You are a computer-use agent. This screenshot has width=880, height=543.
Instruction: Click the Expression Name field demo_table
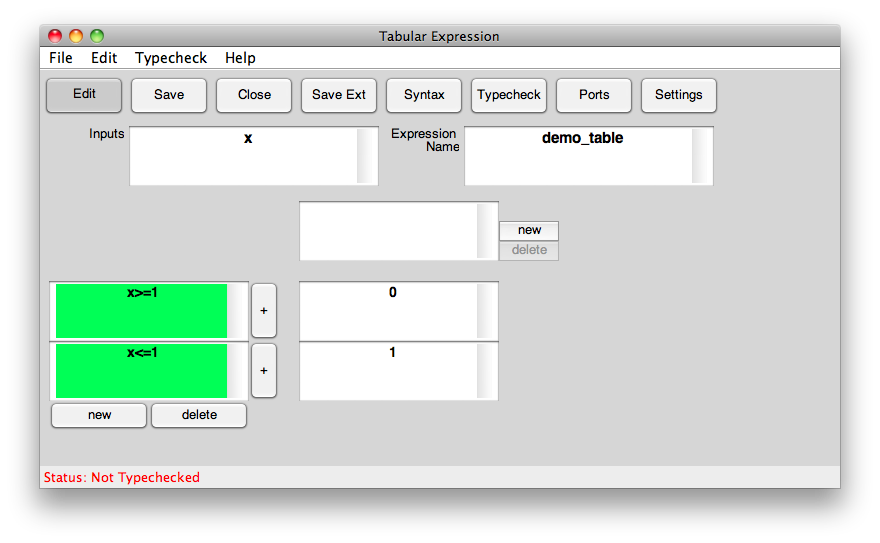(x=578, y=156)
